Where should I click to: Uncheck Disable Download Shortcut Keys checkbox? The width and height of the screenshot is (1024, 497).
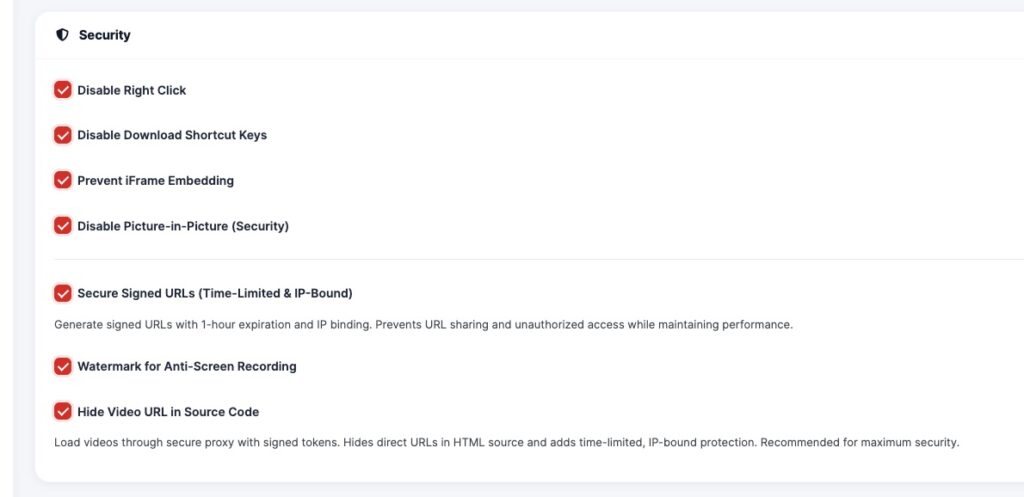(63, 135)
